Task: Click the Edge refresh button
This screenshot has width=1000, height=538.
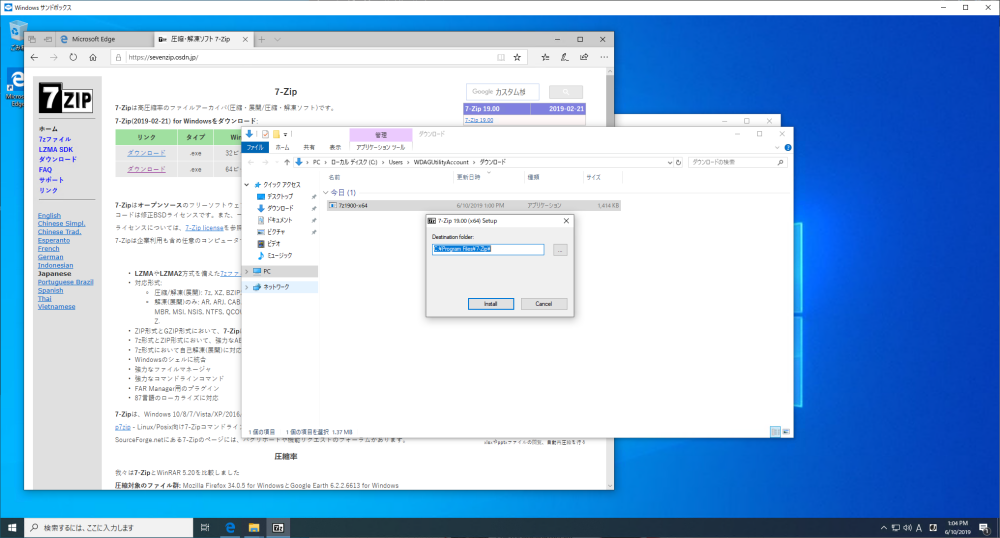Action: point(73,57)
